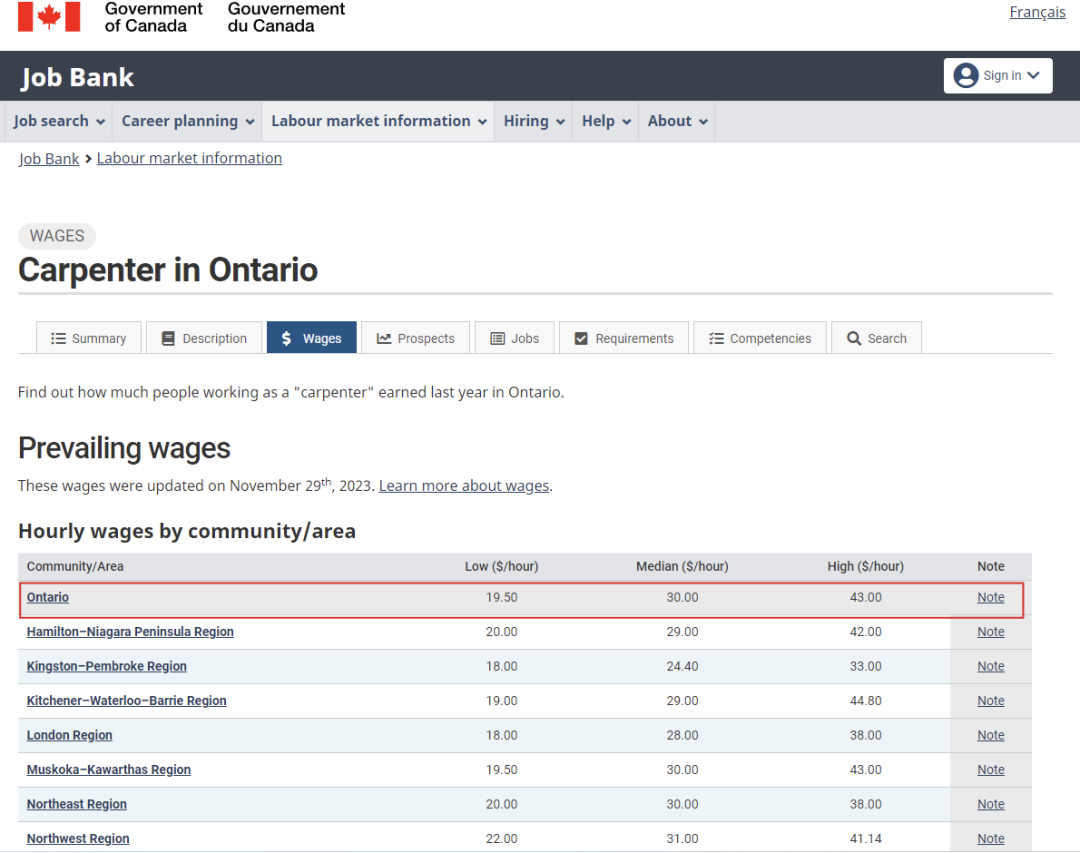Image resolution: width=1080 pixels, height=853 pixels.
Task: Click Note link for Hamilton–Niagara Peninsula
Action: coord(990,632)
